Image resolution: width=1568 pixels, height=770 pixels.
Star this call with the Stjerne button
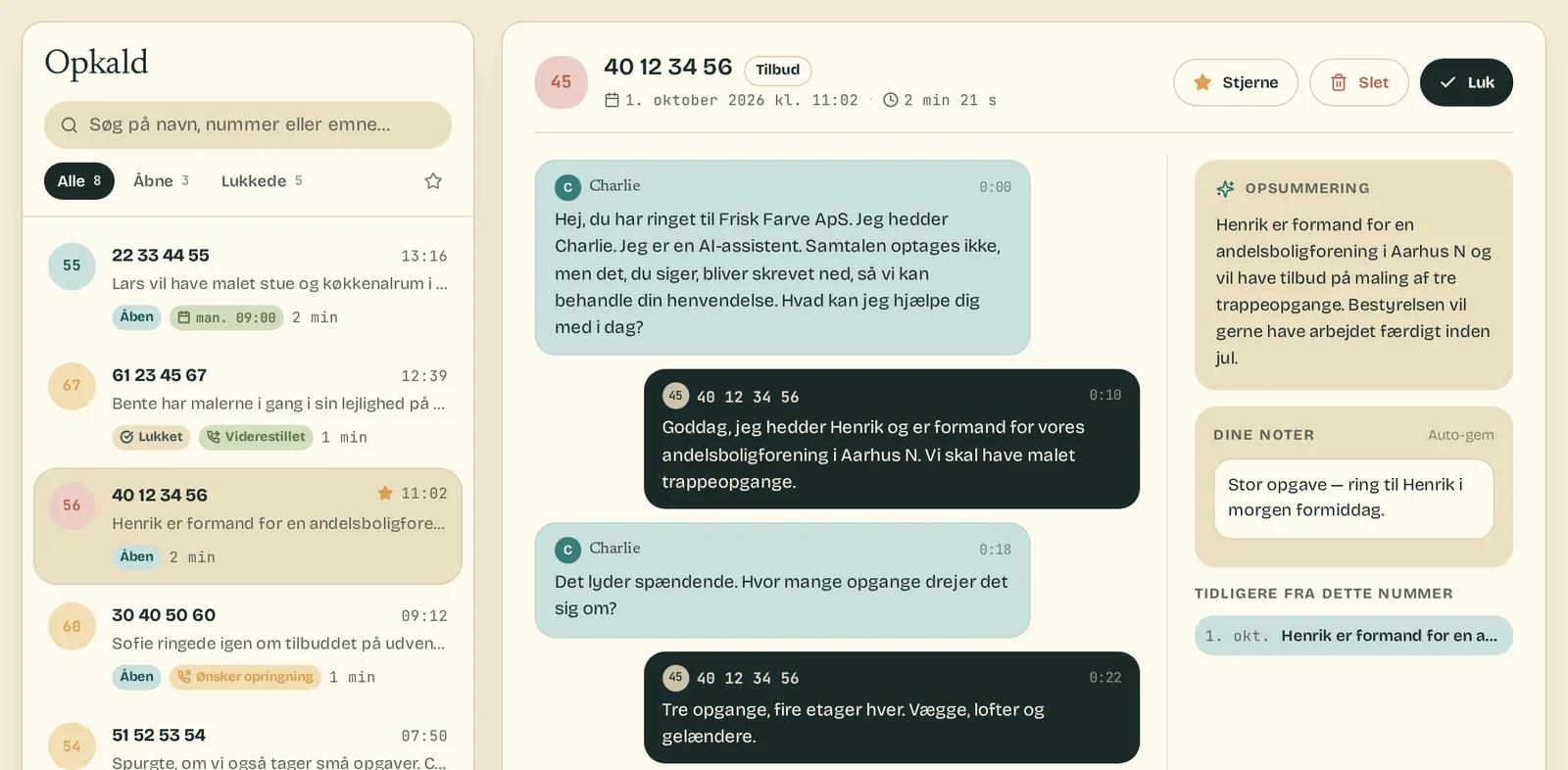1236,82
